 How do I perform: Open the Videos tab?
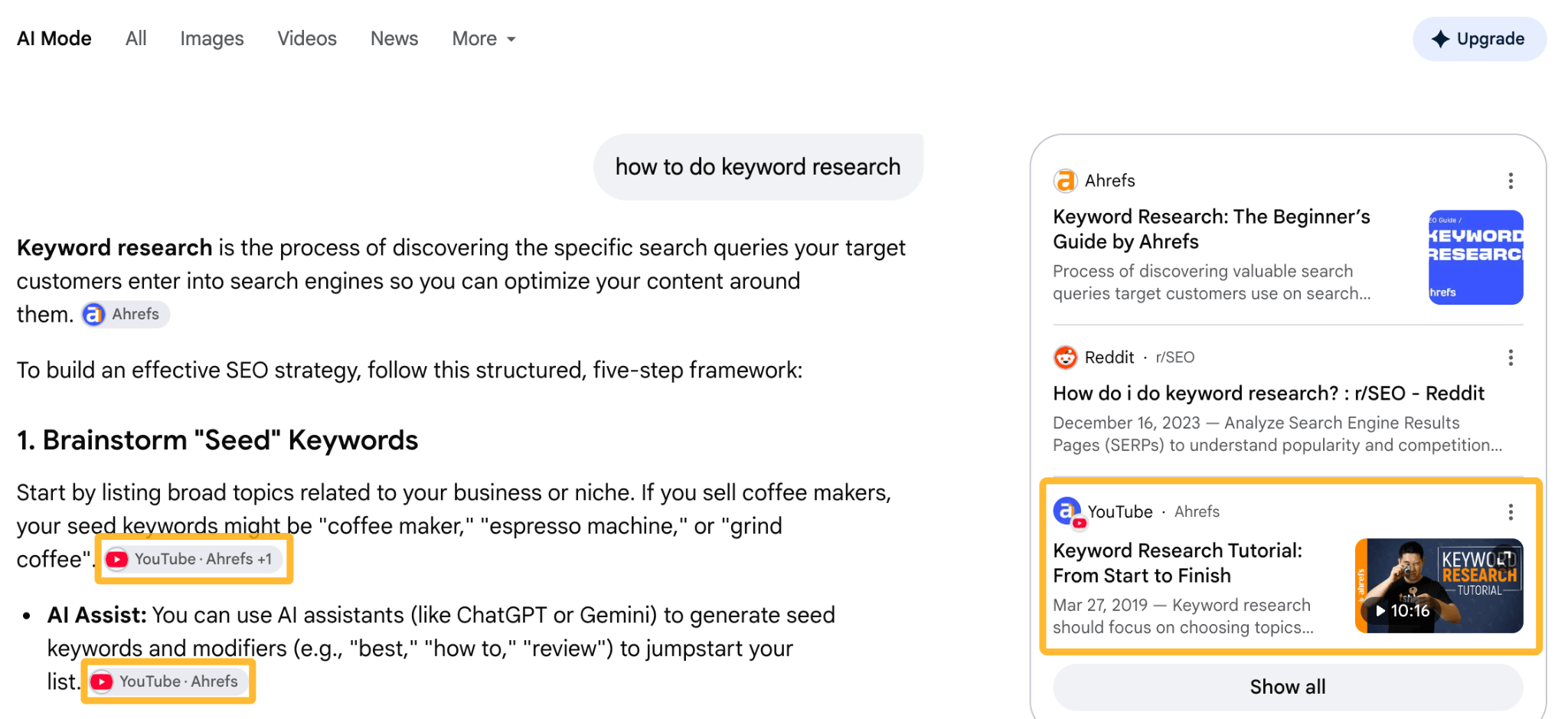click(x=307, y=39)
